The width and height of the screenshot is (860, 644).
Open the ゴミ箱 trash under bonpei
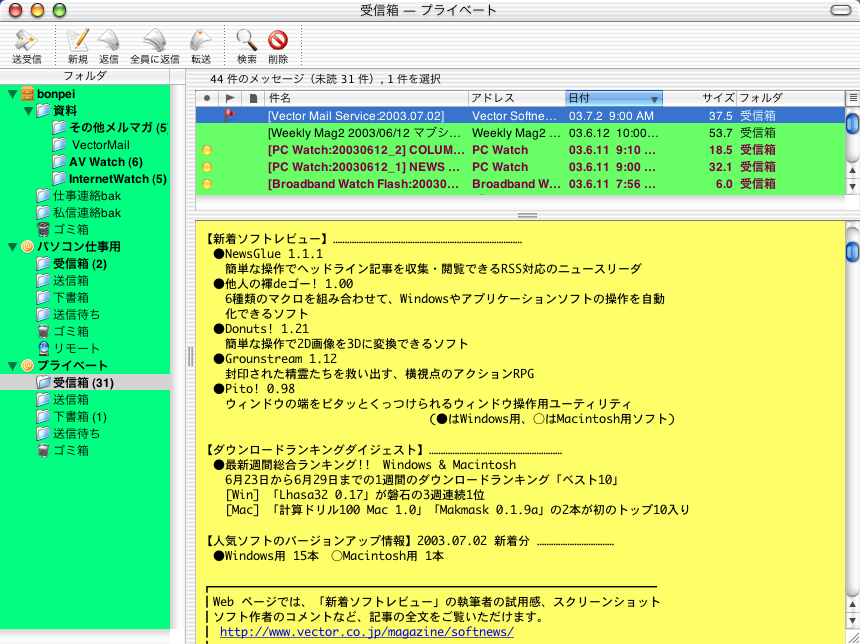pyautogui.click(x=63, y=230)
